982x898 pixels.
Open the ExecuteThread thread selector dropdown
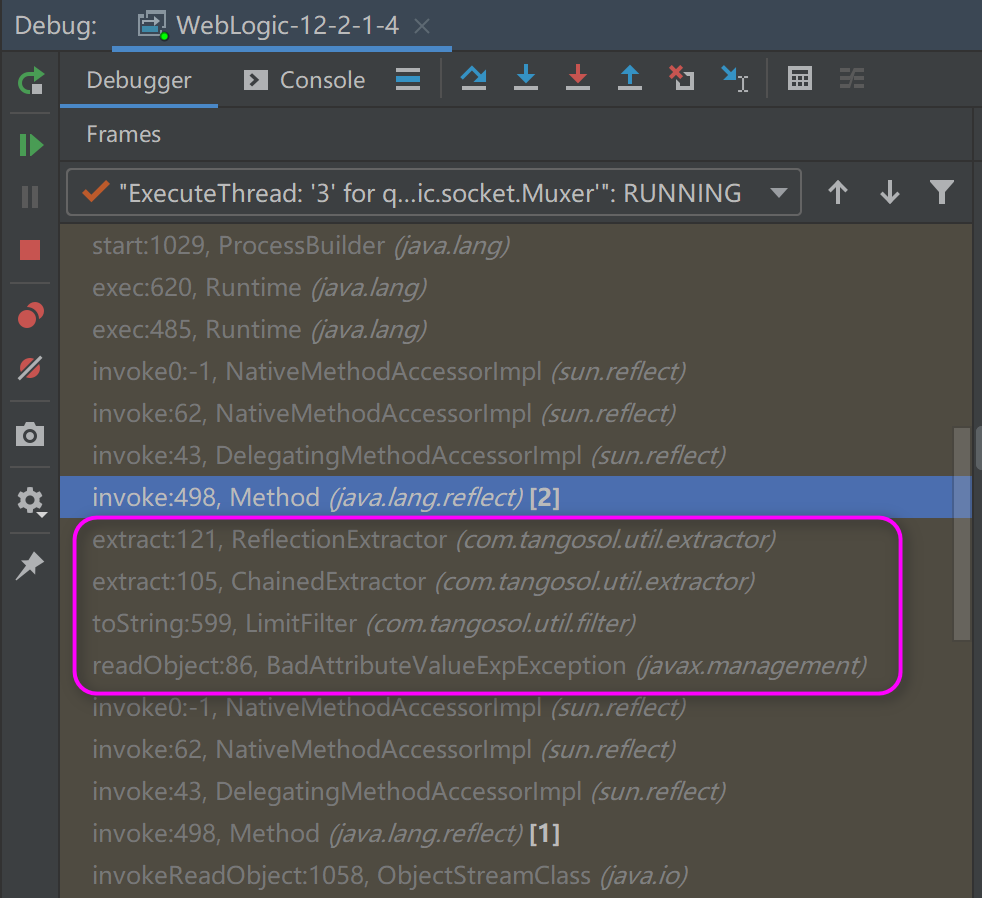433,193
